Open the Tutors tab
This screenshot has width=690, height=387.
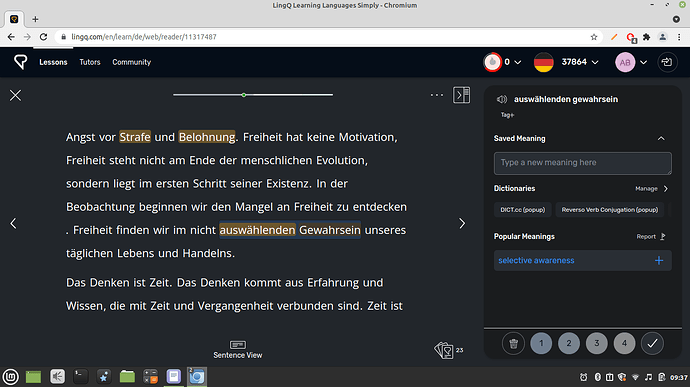(x=90, y=62)
